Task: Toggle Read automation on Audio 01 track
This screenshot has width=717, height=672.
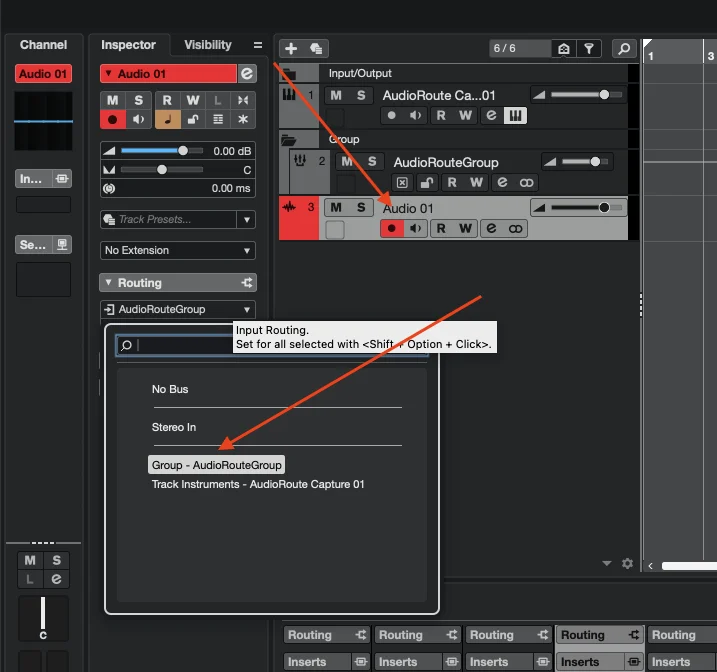Action: 441,229
